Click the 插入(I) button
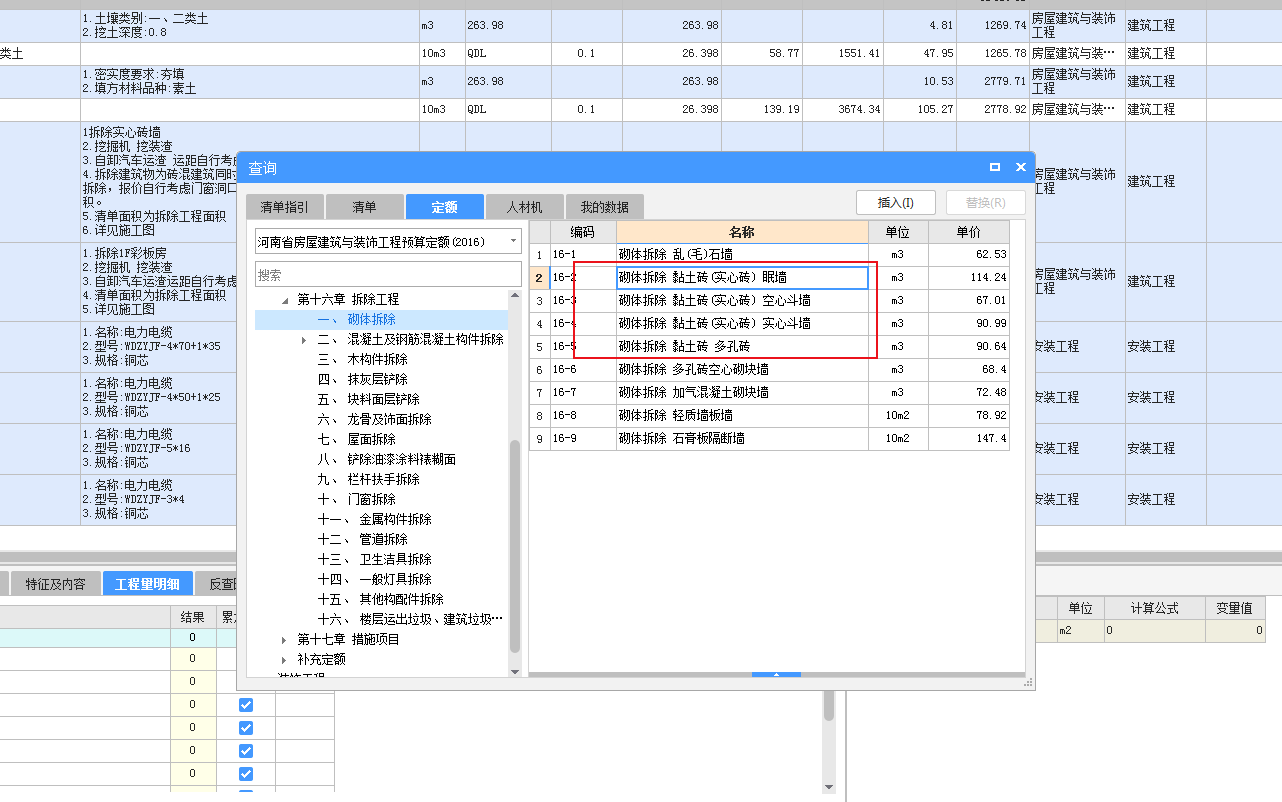The image size is (1282, 802). tap(896, 202)
